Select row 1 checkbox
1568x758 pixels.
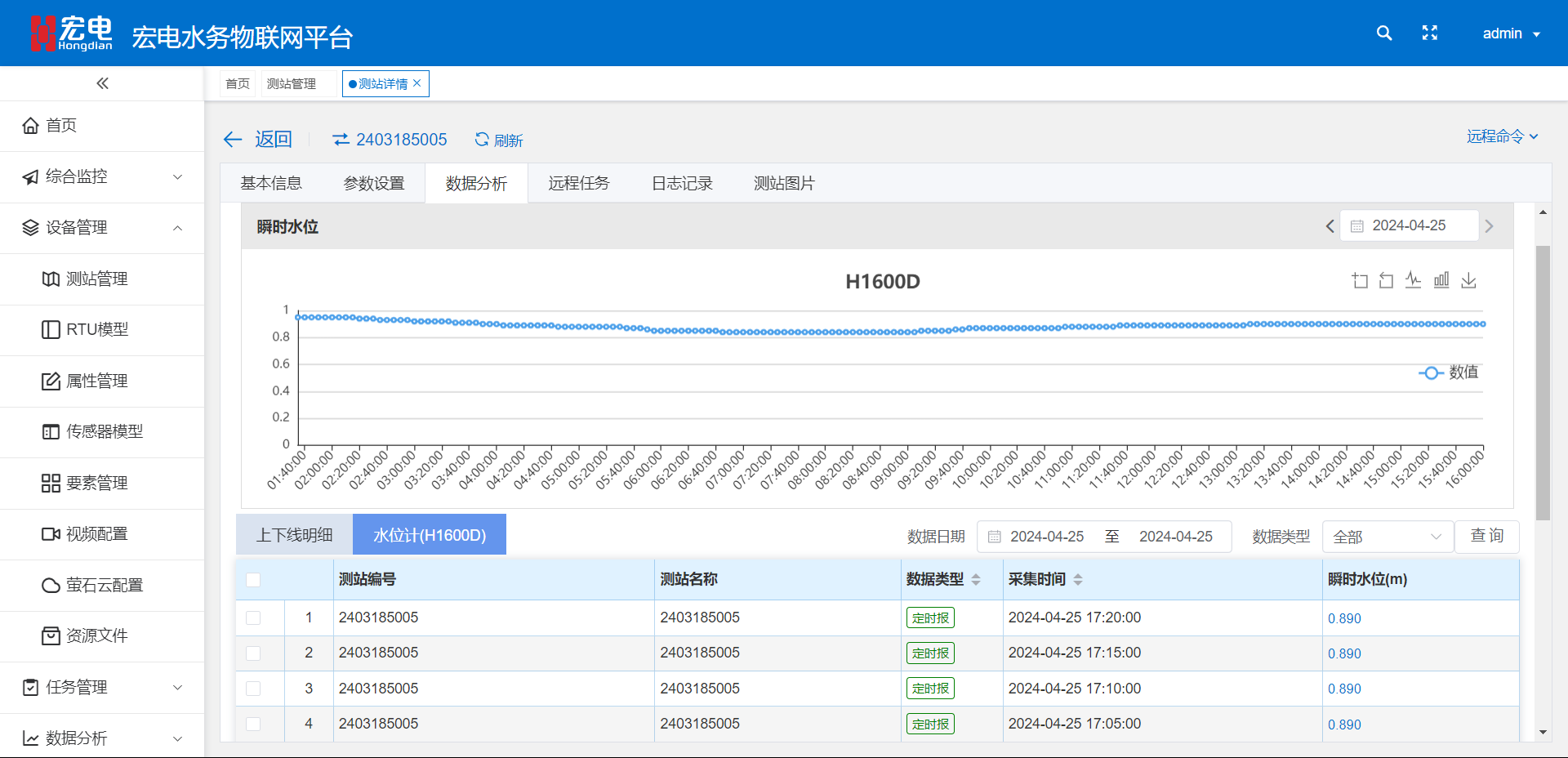[253, 618]
